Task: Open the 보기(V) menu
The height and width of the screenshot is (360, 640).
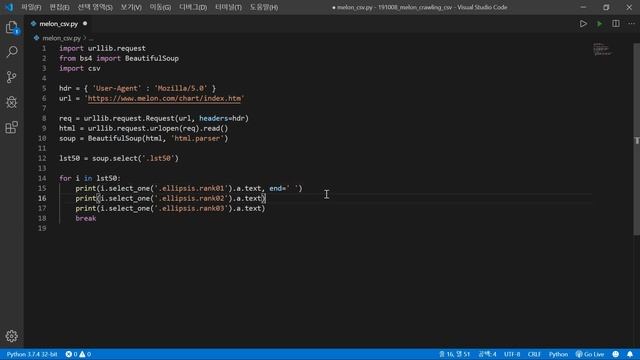Action: click(x=131, y=7)
